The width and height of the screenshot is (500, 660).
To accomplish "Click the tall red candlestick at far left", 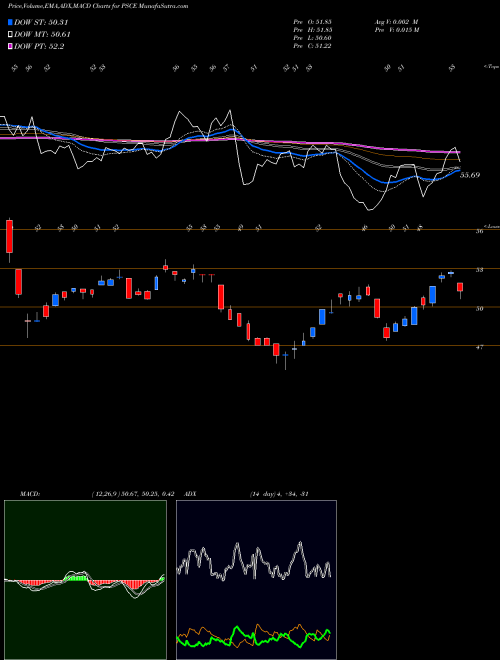I will pos(9,236).
